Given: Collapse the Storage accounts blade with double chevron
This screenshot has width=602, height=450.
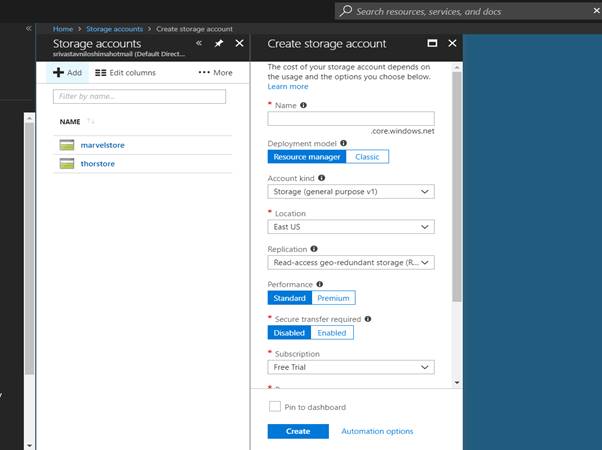Looking at the screenshot, I should (199, 43).
